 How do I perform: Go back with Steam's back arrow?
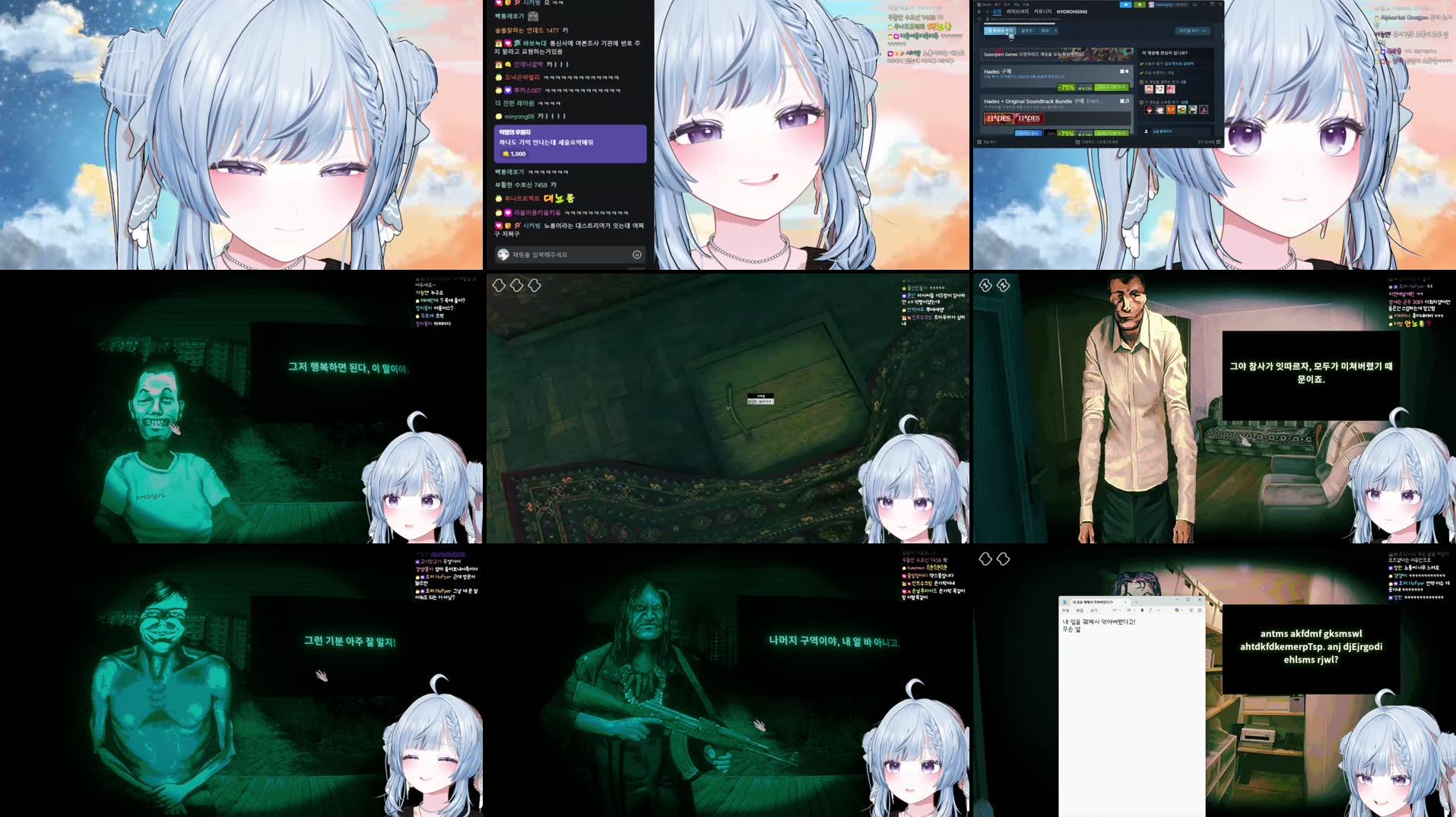coord(979,11)
